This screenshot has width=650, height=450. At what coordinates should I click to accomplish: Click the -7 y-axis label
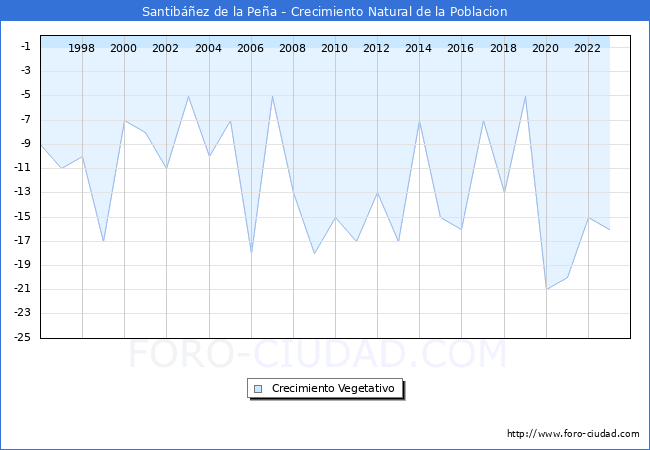pyautogui.click(x=26, y=119)
